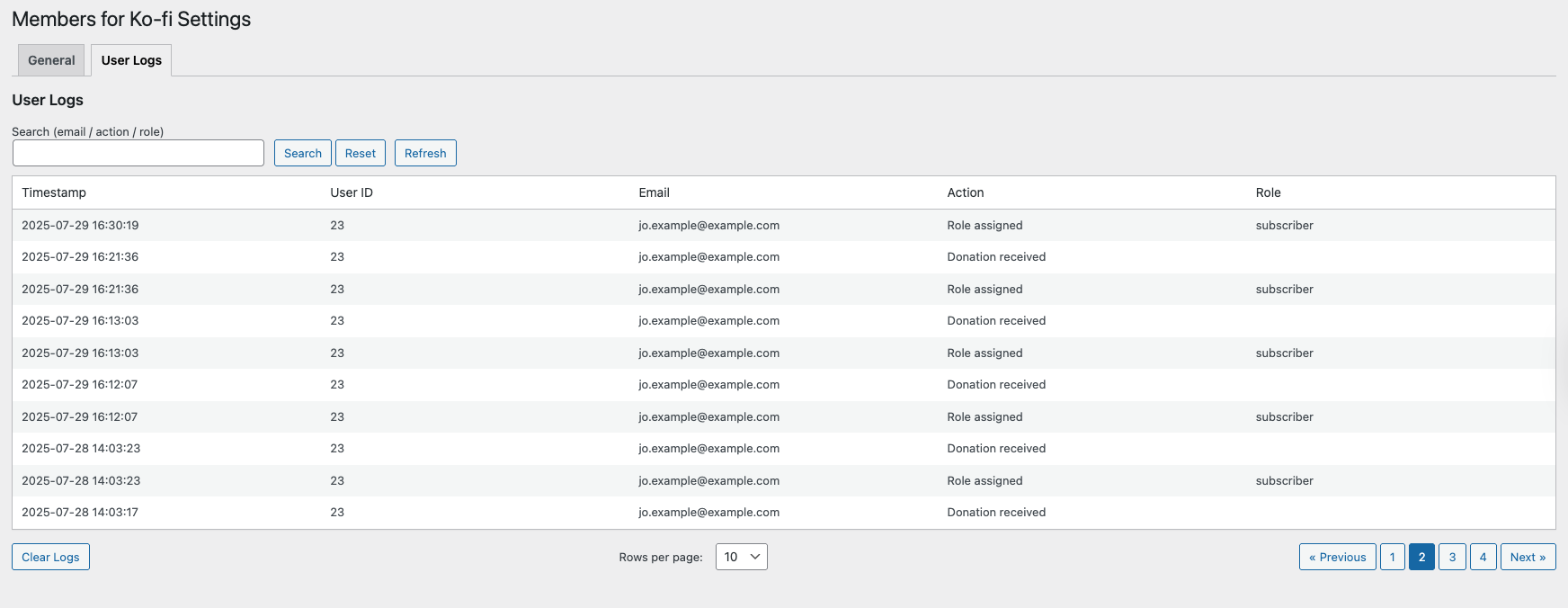
Task: Go to the previous page
Action: tap(1337, 557)
